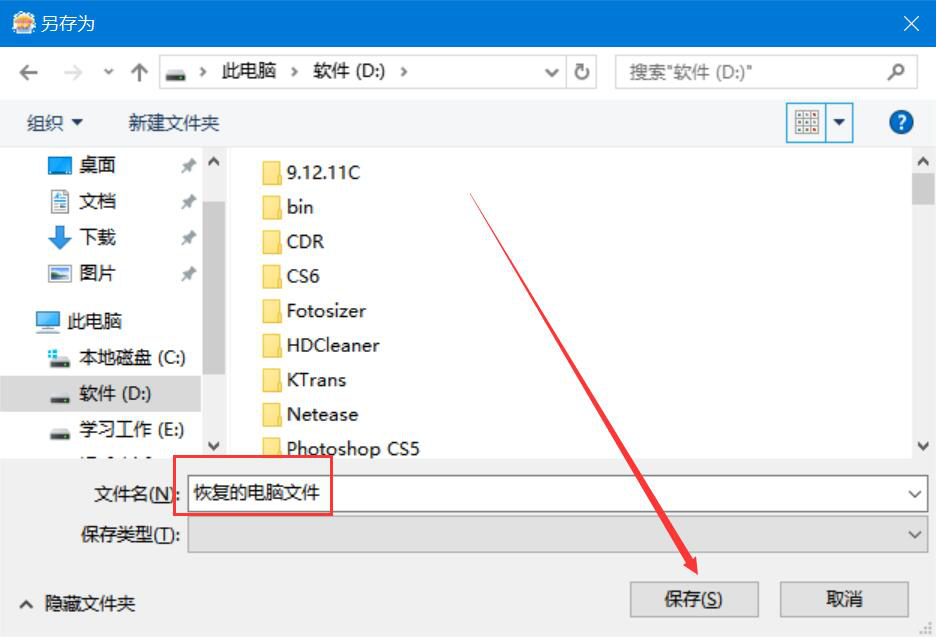Expand the 保存类型 file type dropdown

coord(914,534)
